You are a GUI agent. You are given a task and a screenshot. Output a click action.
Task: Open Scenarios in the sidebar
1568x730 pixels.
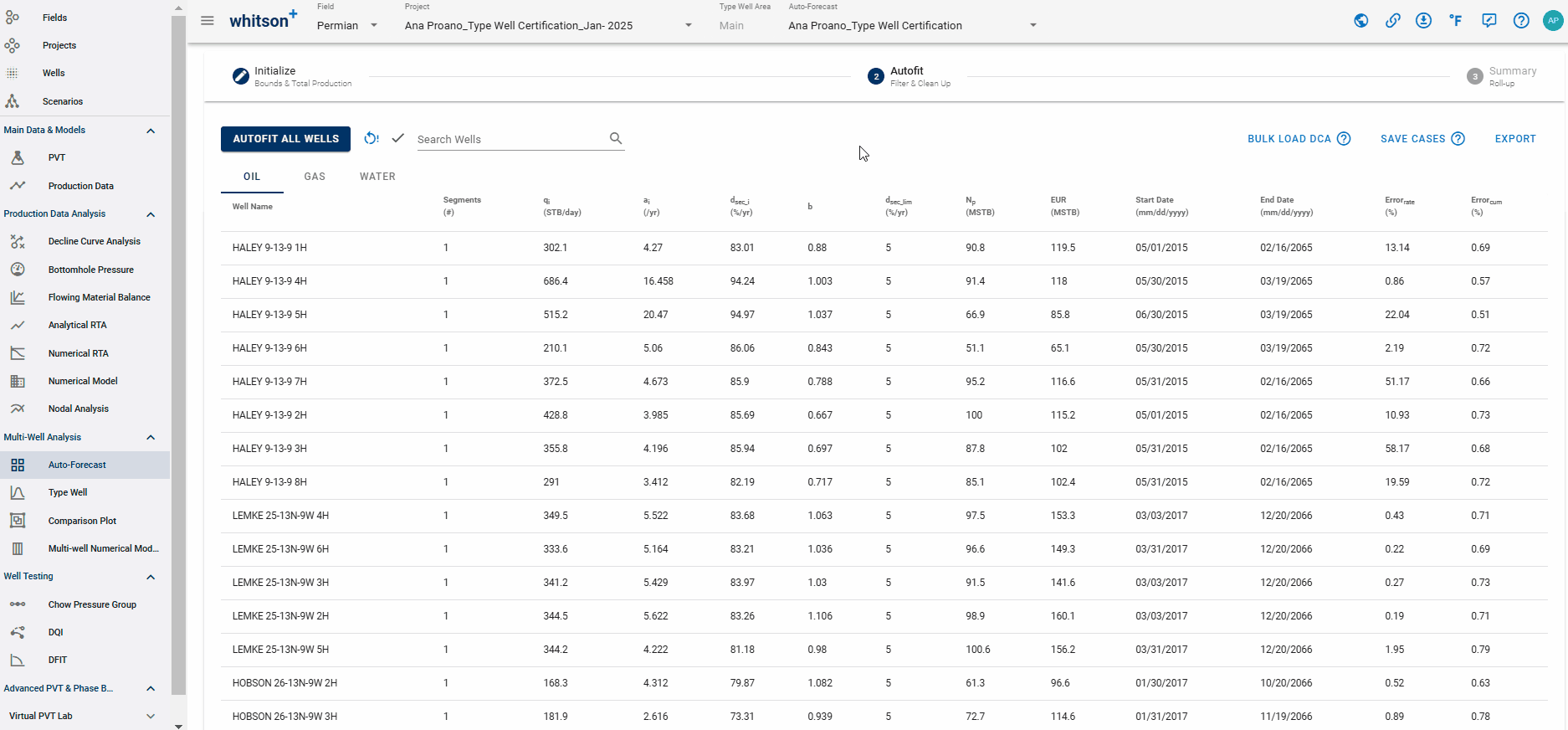click(x=84, y=101)
